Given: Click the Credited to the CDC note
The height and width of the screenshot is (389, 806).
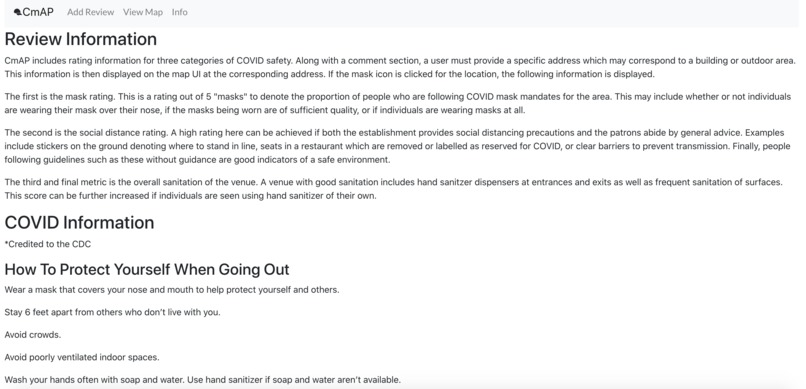Looking at the screenshot, I should (48, 244).
